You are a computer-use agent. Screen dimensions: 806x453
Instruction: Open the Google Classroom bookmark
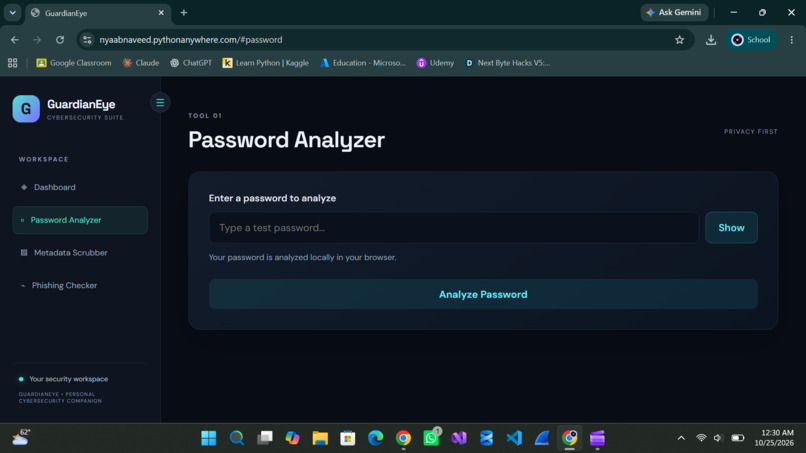pos(74,63)
